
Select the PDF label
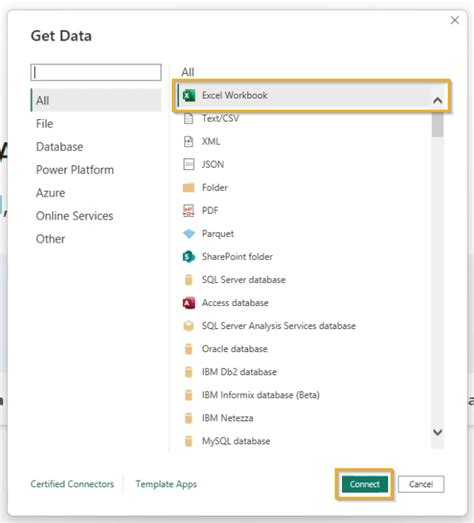click(210, 210)
